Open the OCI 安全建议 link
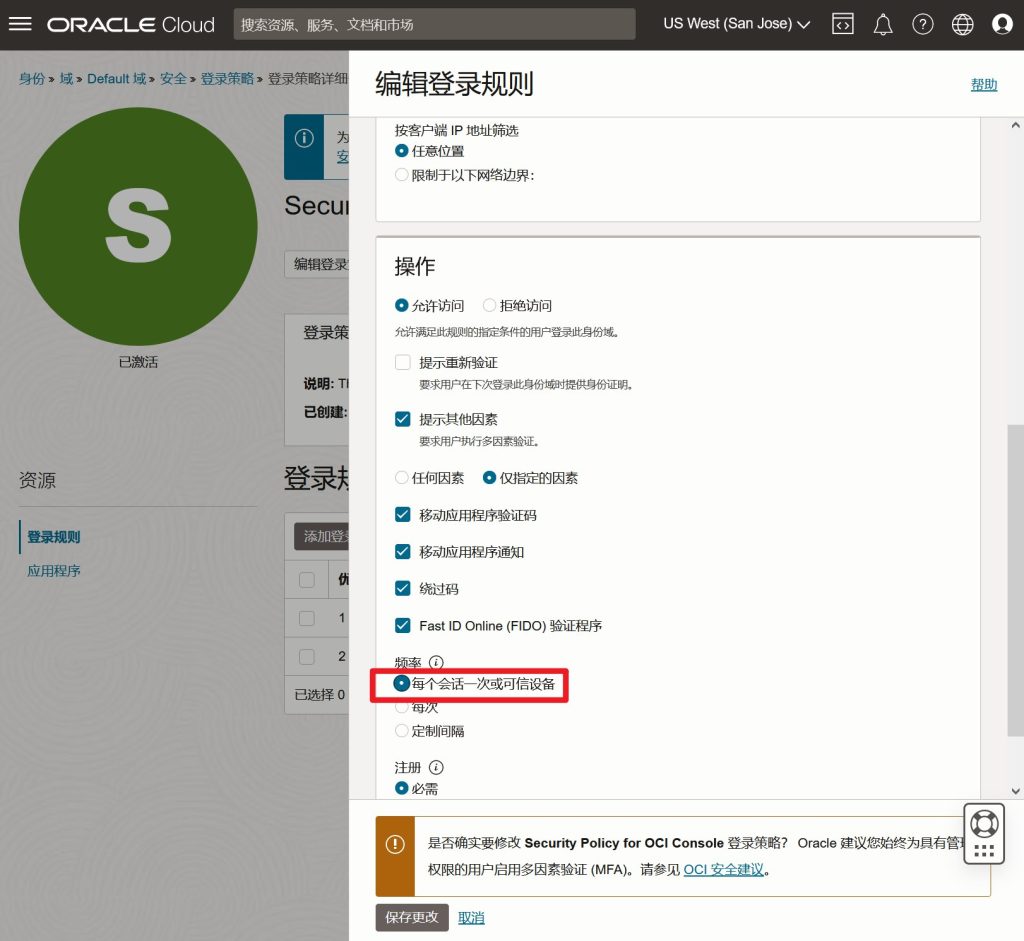This screenshot has height=941, width=1024. [x=724, y=870]
